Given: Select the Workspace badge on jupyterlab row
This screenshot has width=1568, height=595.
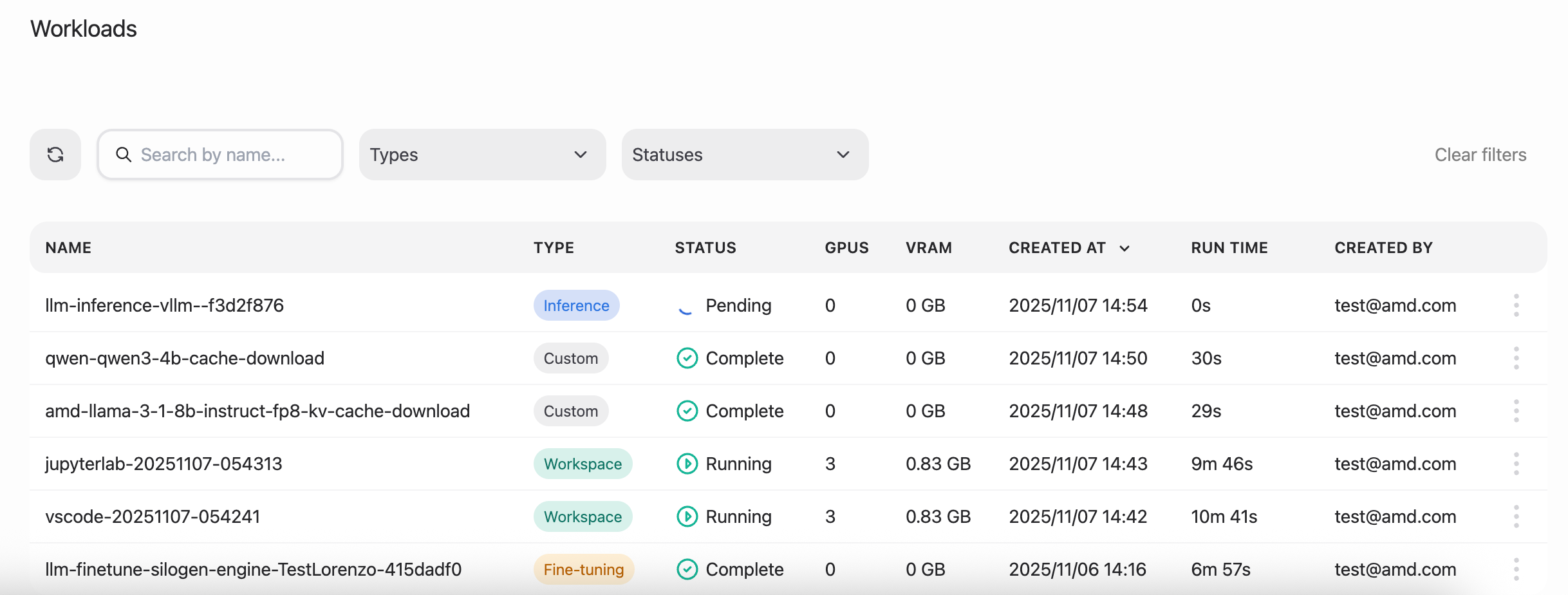Looking at the screenshot, I should (582, 463).
